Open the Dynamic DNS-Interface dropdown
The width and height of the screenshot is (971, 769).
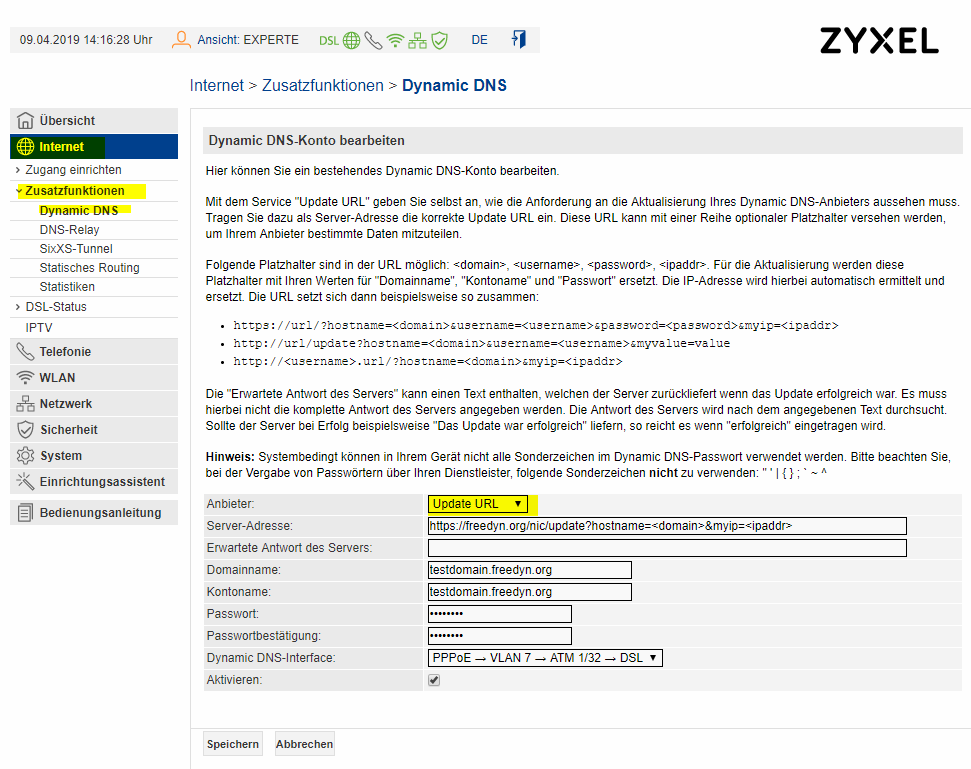pyautogui.click(x=545, y=658)
